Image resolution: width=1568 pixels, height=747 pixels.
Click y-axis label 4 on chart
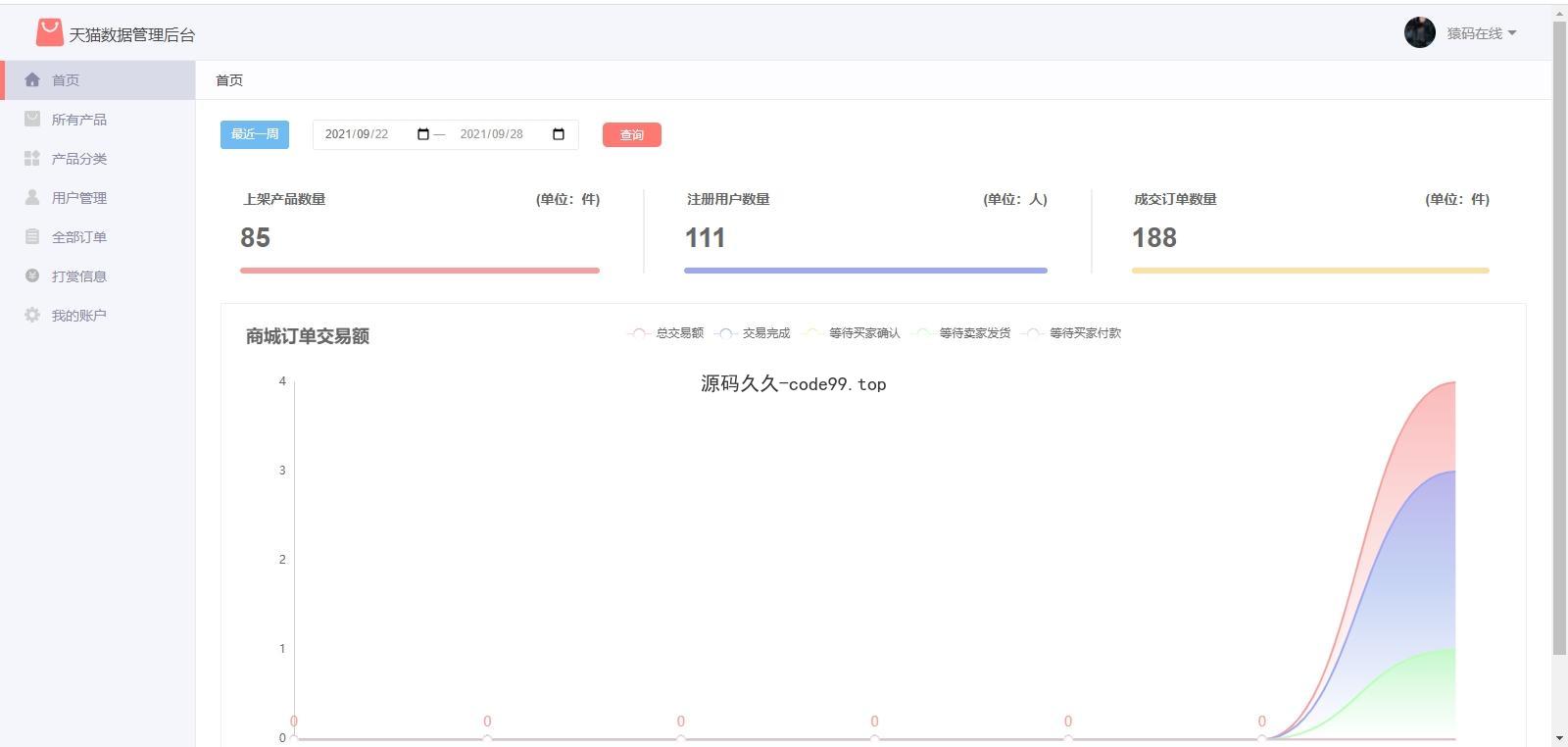pos(282,381)
